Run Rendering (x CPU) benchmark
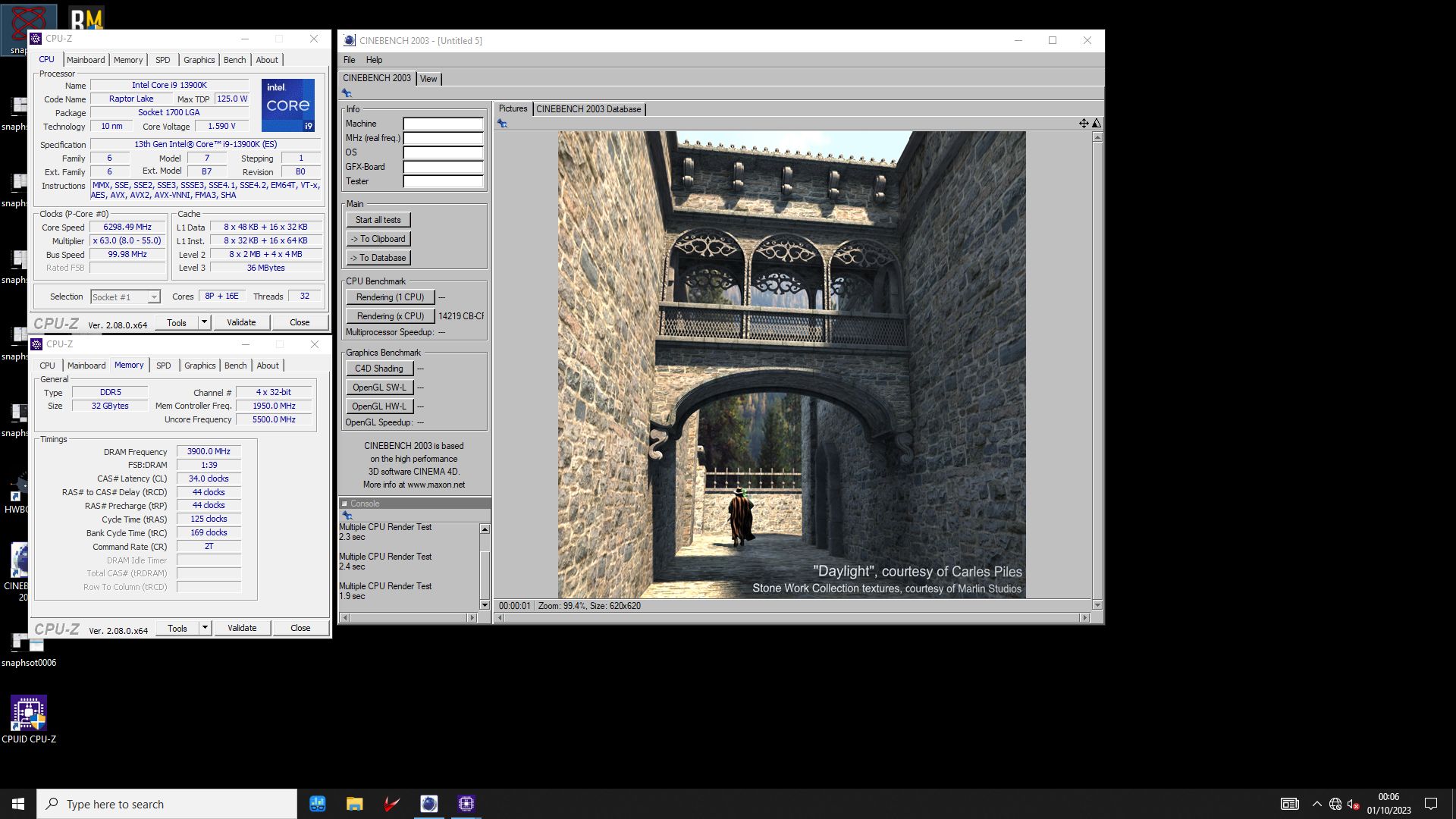The width and height of the screenshot is (1456, 819). [390, 316]
